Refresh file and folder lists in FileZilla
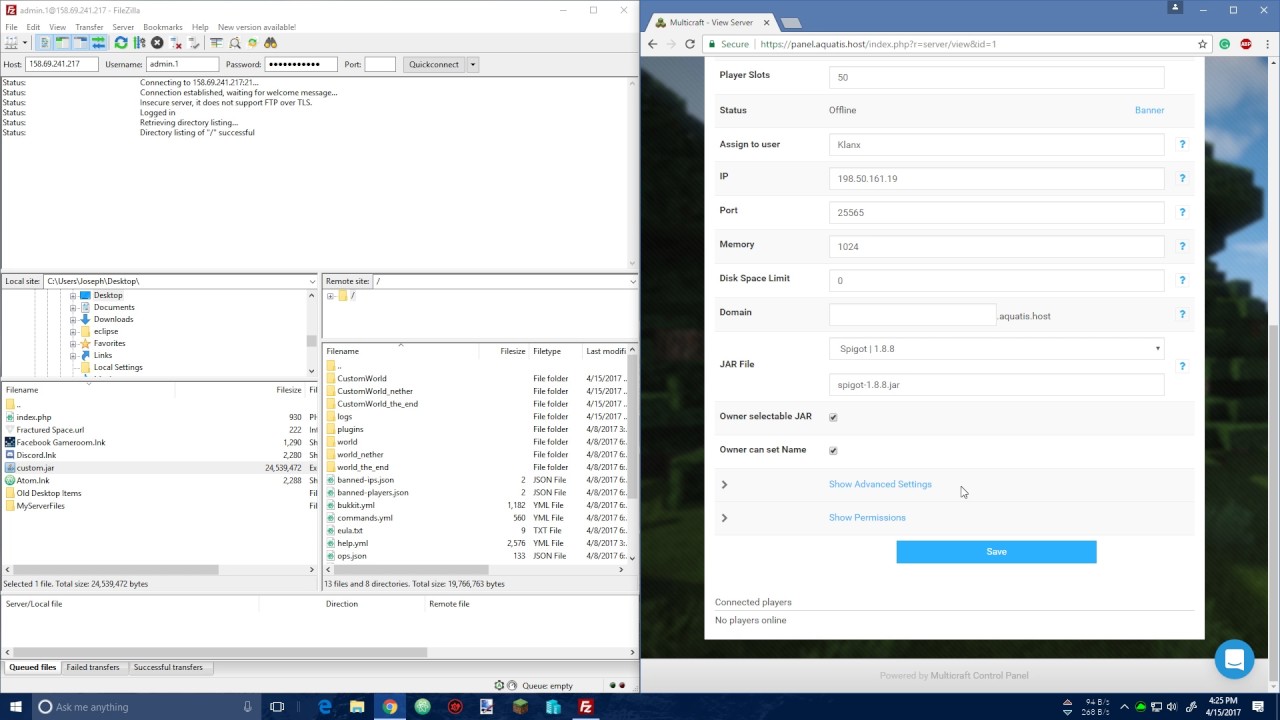Image resolution: width=1280 pixels, height=720 pixels. (x=121, y=43)
